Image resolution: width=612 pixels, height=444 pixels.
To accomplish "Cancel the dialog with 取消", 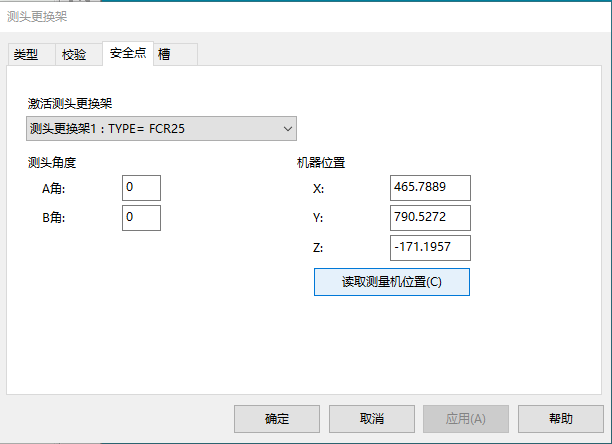I will (x=371, y=419).
